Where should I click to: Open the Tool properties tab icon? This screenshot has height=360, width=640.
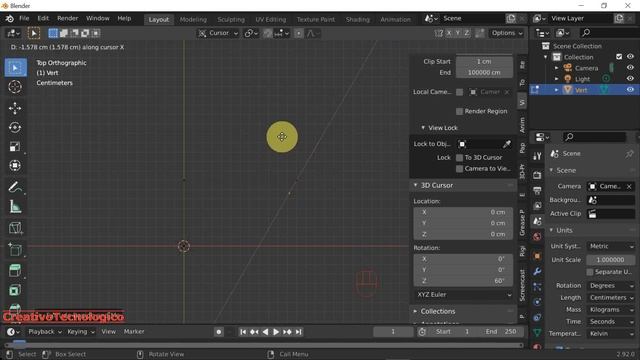click(537, 156)
